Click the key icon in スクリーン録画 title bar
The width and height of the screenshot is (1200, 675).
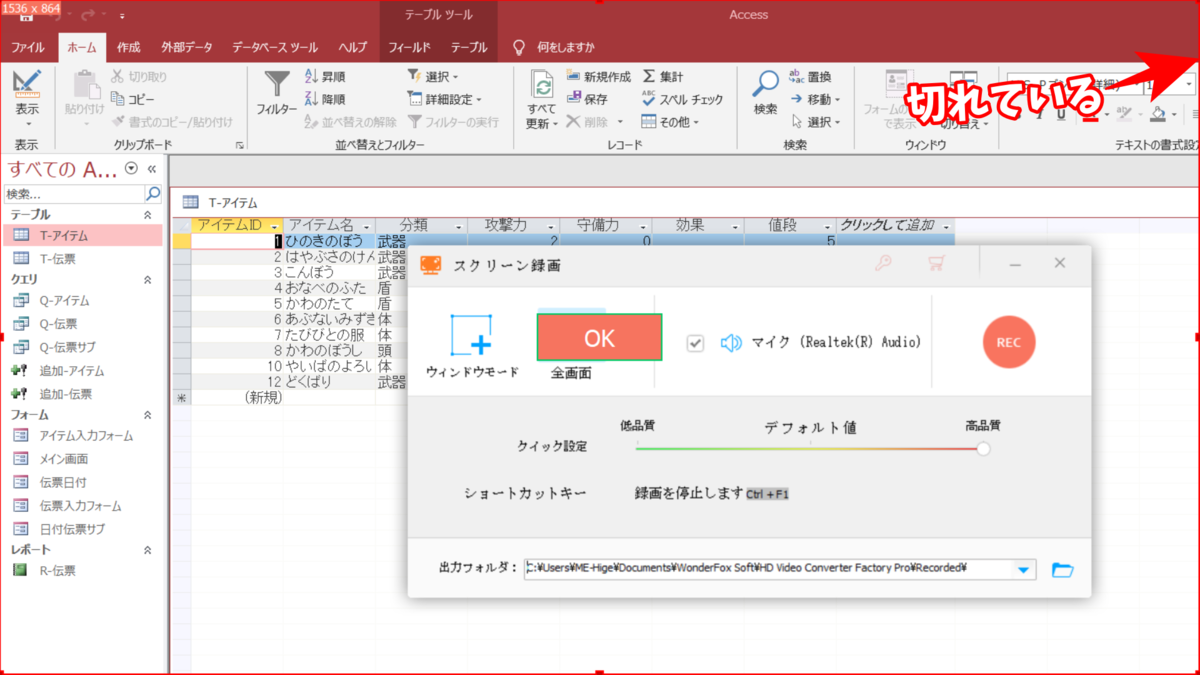coord(883,264)
